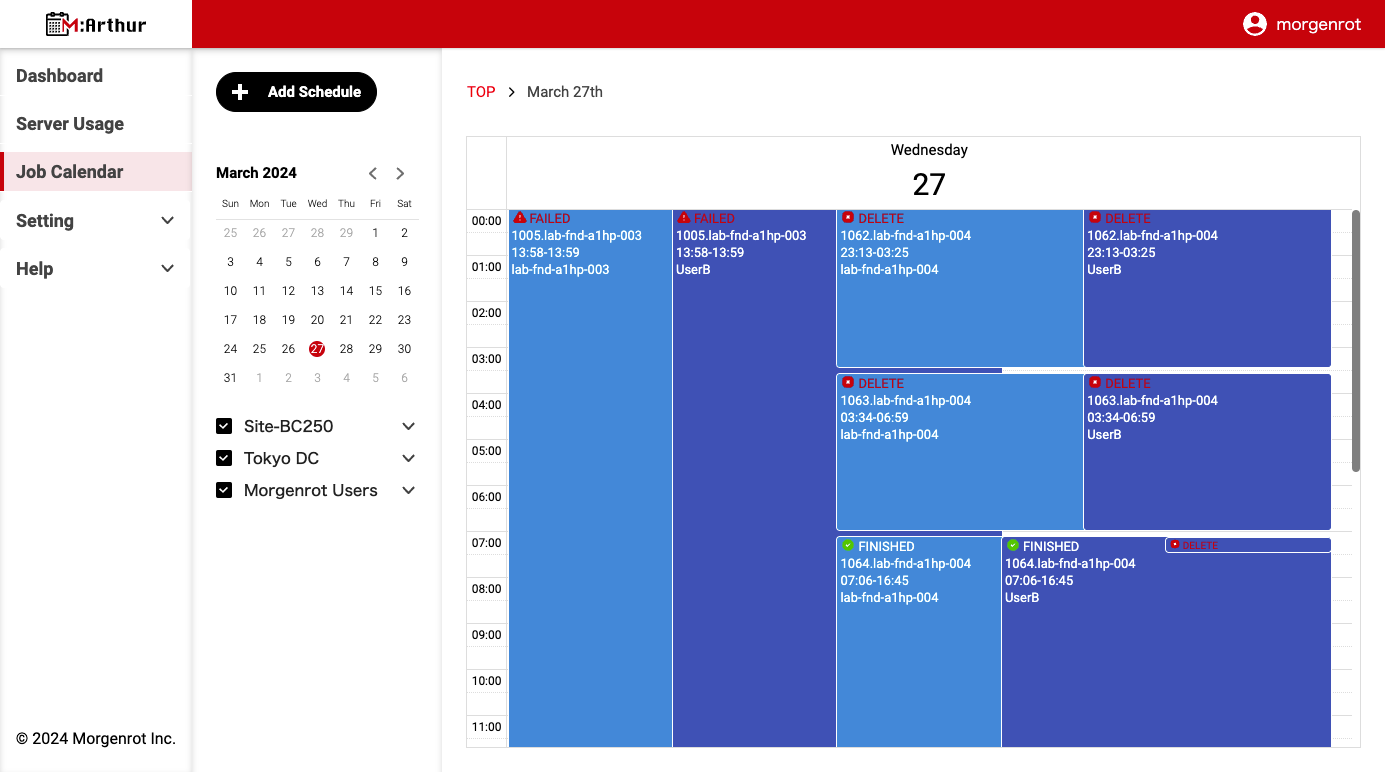Navigate to Server Usage
Screen dimensions: 1385x772
pos(70,124)
